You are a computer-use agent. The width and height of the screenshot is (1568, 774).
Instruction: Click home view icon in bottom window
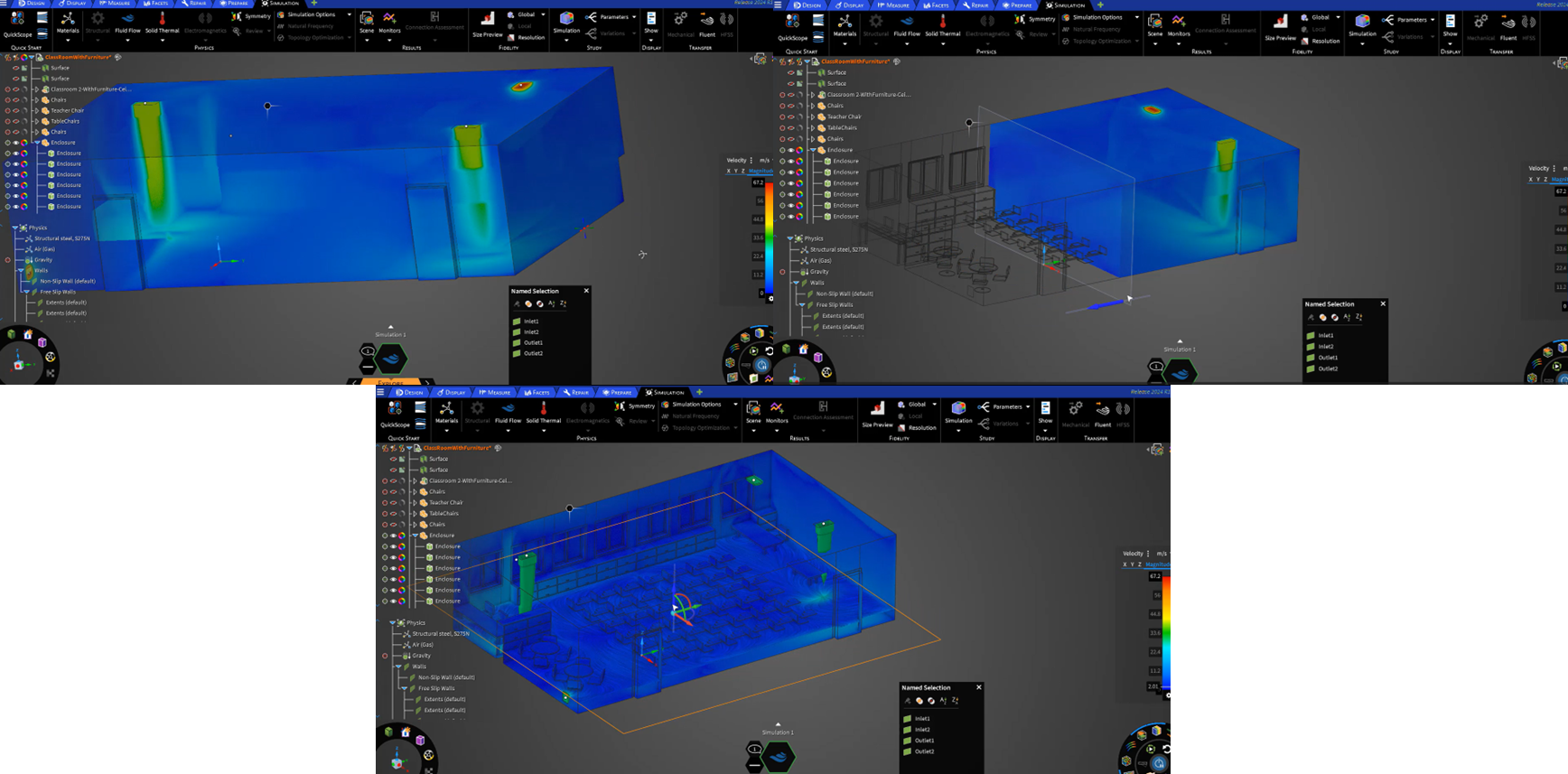[x=406, y=732]
